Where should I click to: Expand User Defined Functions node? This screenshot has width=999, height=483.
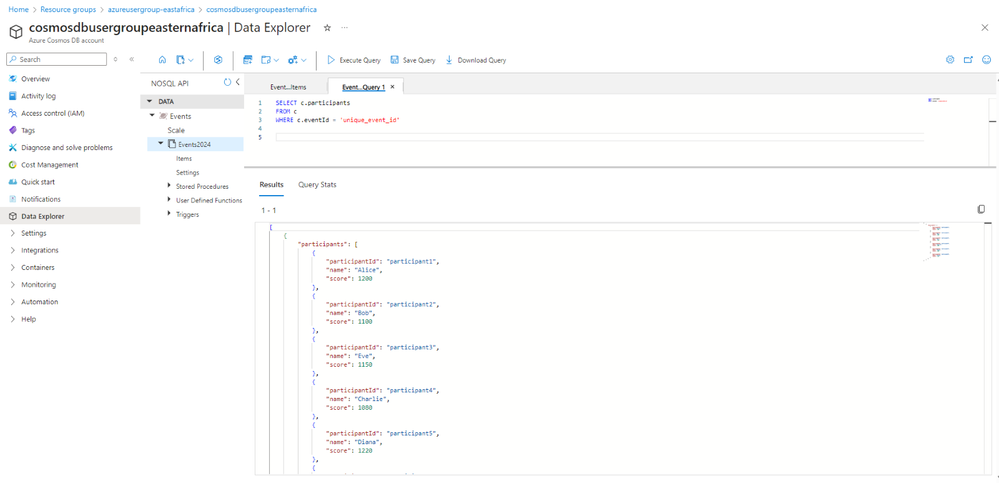click(x=169, y=199)
